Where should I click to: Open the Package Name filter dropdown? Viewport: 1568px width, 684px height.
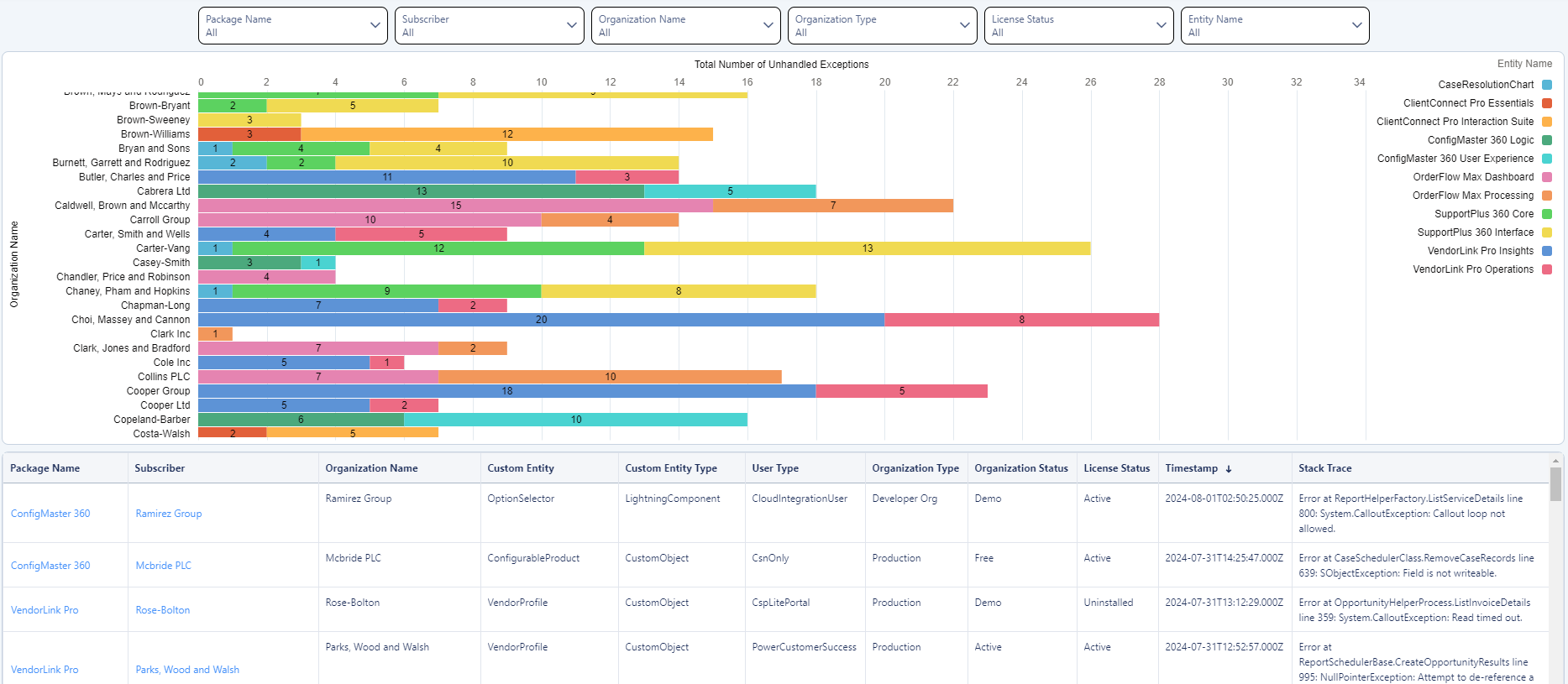[x=292, y=25]
